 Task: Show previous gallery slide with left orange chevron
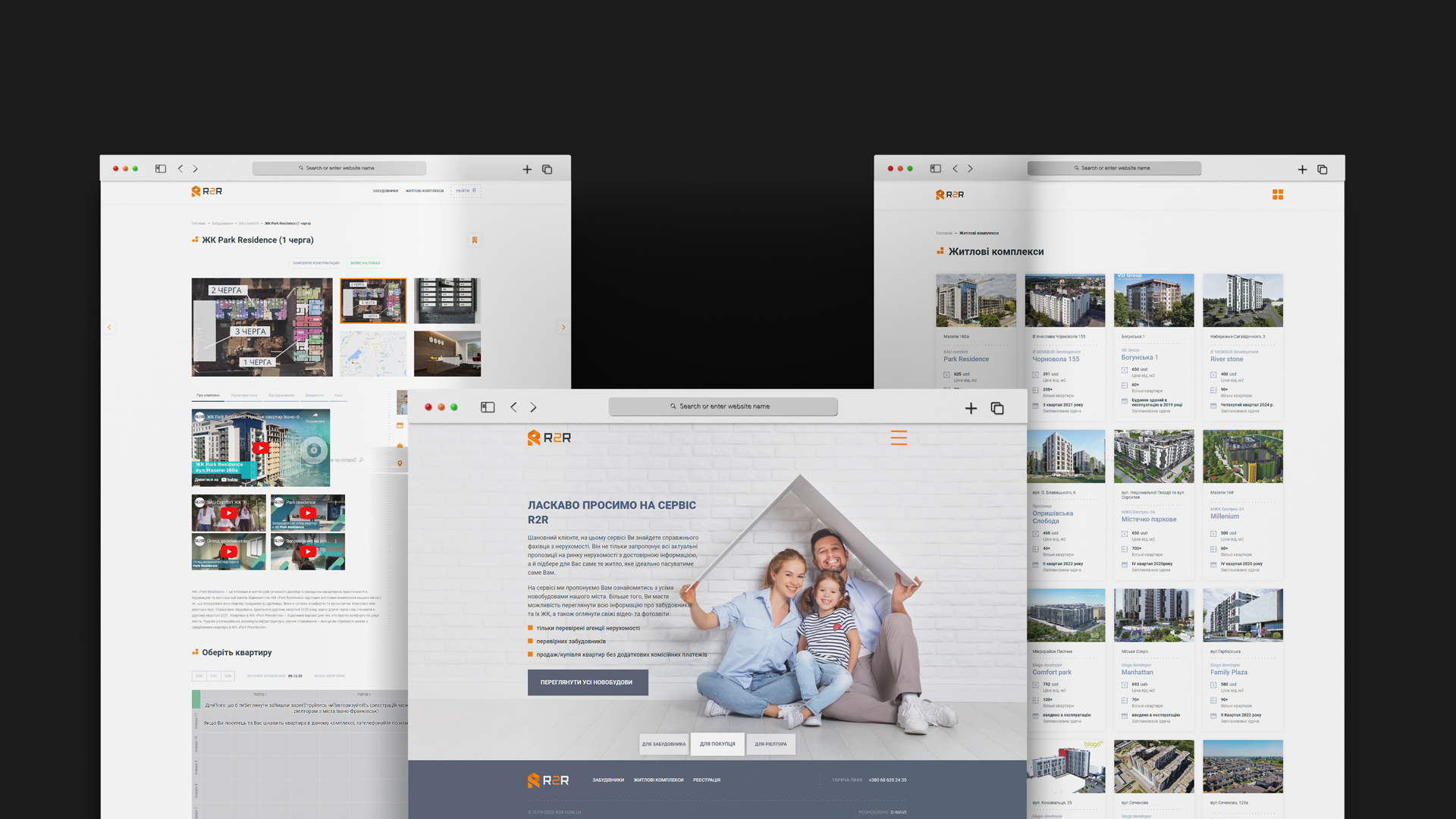click(109, 328)
